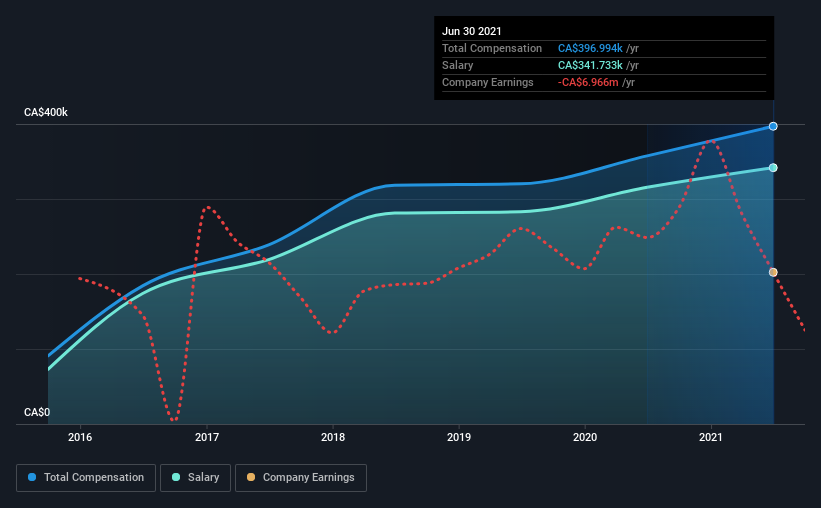Click the Salary label in tooltip
This screenshot has width=821, height=508.
[458, 65]
